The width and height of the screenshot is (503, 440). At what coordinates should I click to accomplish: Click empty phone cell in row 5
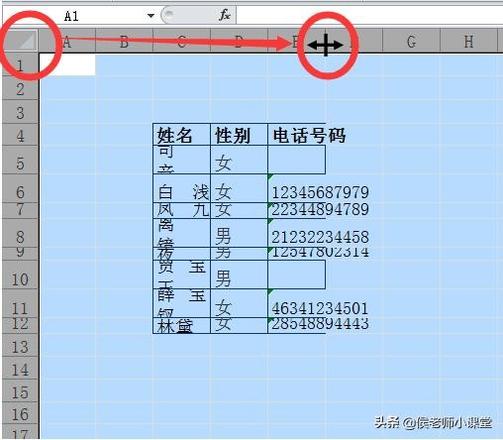point(297,160)
